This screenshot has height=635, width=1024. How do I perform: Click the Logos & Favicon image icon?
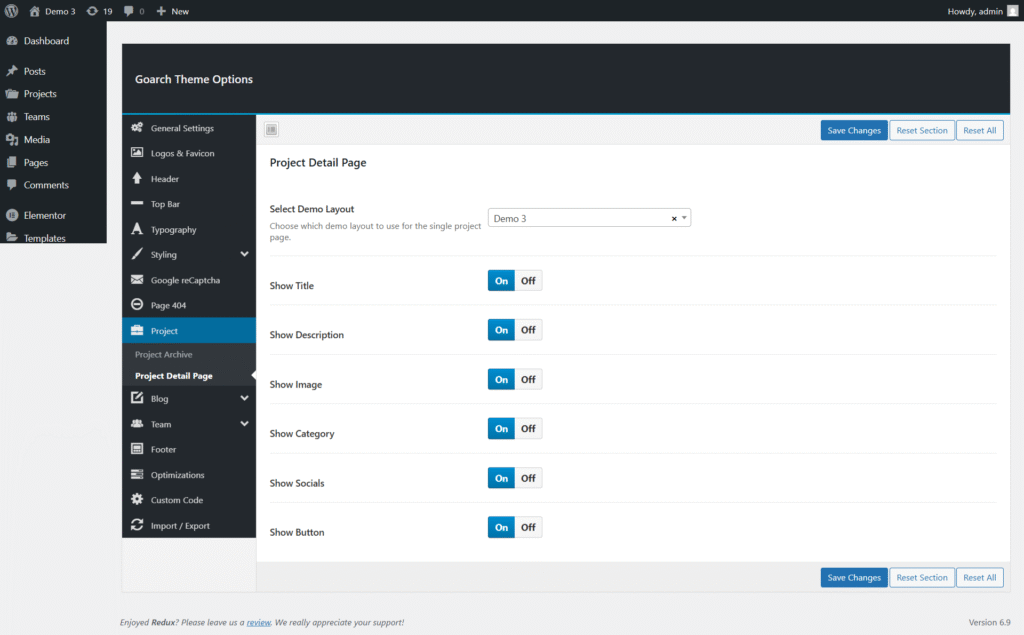pyautogui.click(x=136, y=152)
